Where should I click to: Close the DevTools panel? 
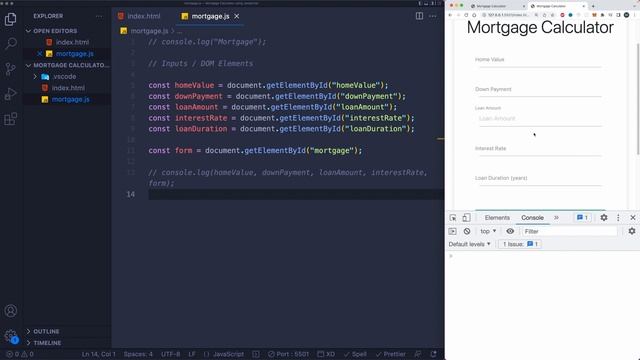pos(633,218)
